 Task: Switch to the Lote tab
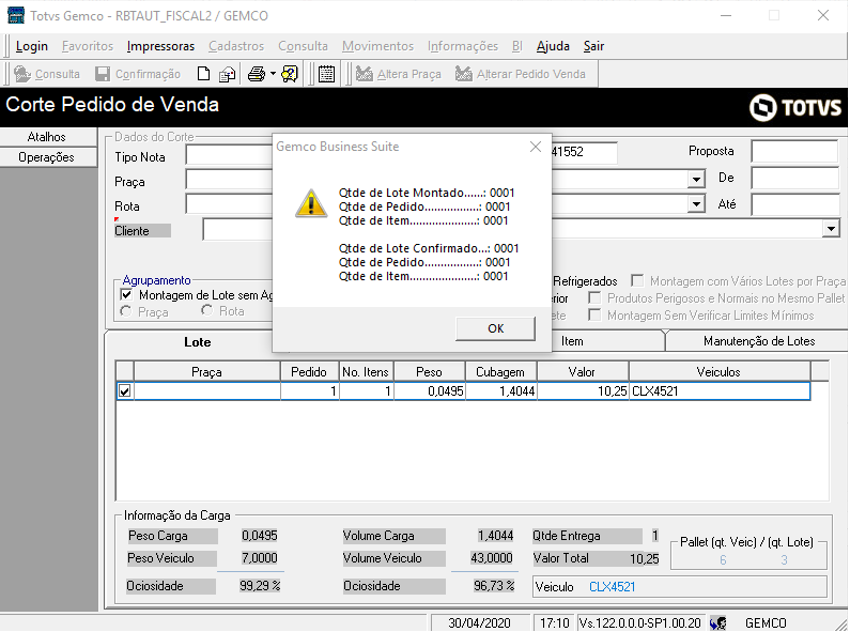(x=197, y=342)
